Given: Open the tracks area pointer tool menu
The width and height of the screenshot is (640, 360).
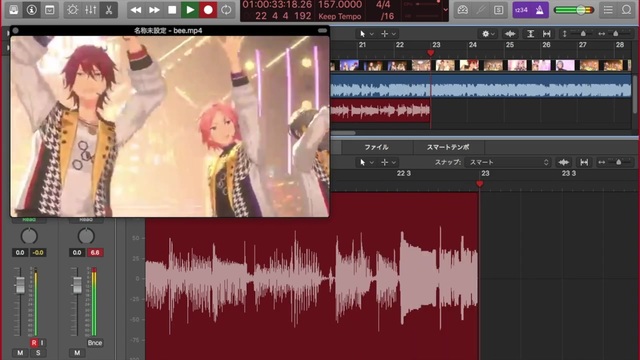Looking at the screenshot, I should [366, 34].
